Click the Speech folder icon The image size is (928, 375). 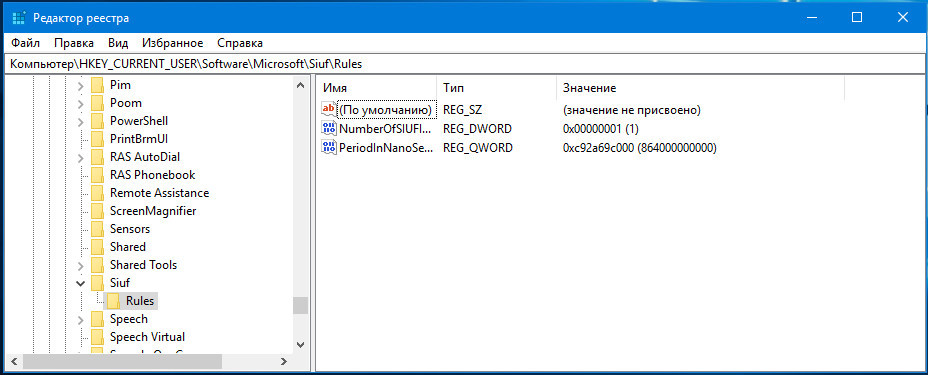pos(98,319)
